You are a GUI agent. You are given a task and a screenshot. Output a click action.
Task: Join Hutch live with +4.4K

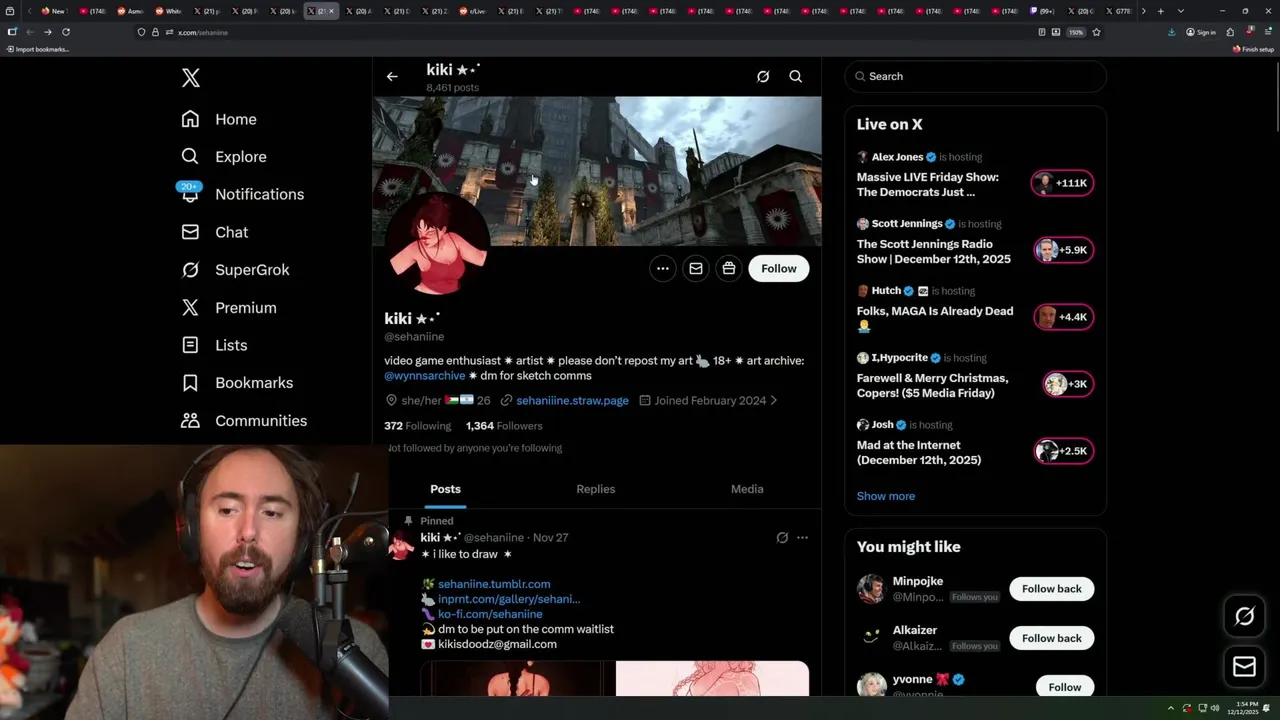(1062, 317)
